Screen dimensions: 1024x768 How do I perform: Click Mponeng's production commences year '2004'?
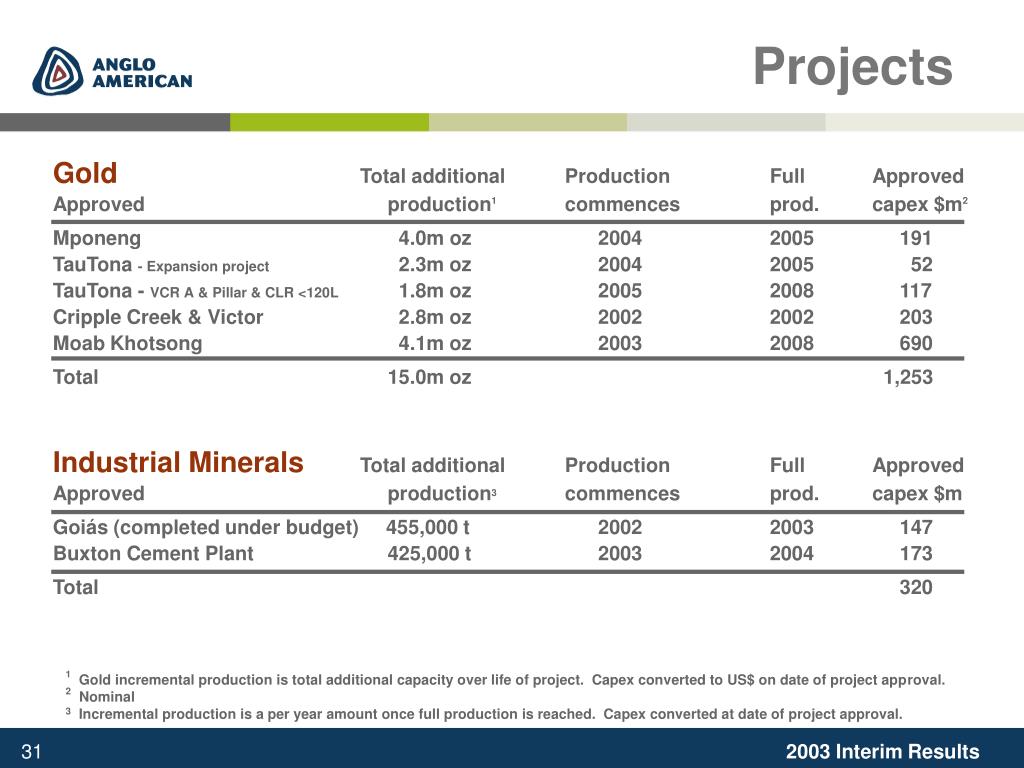click(x=620, y=238)
